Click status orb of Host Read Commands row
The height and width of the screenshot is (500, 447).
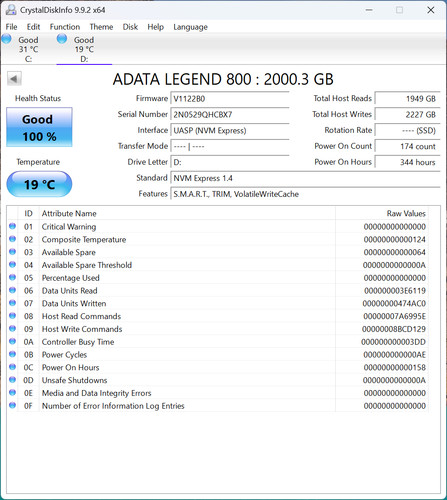(12, 316)
